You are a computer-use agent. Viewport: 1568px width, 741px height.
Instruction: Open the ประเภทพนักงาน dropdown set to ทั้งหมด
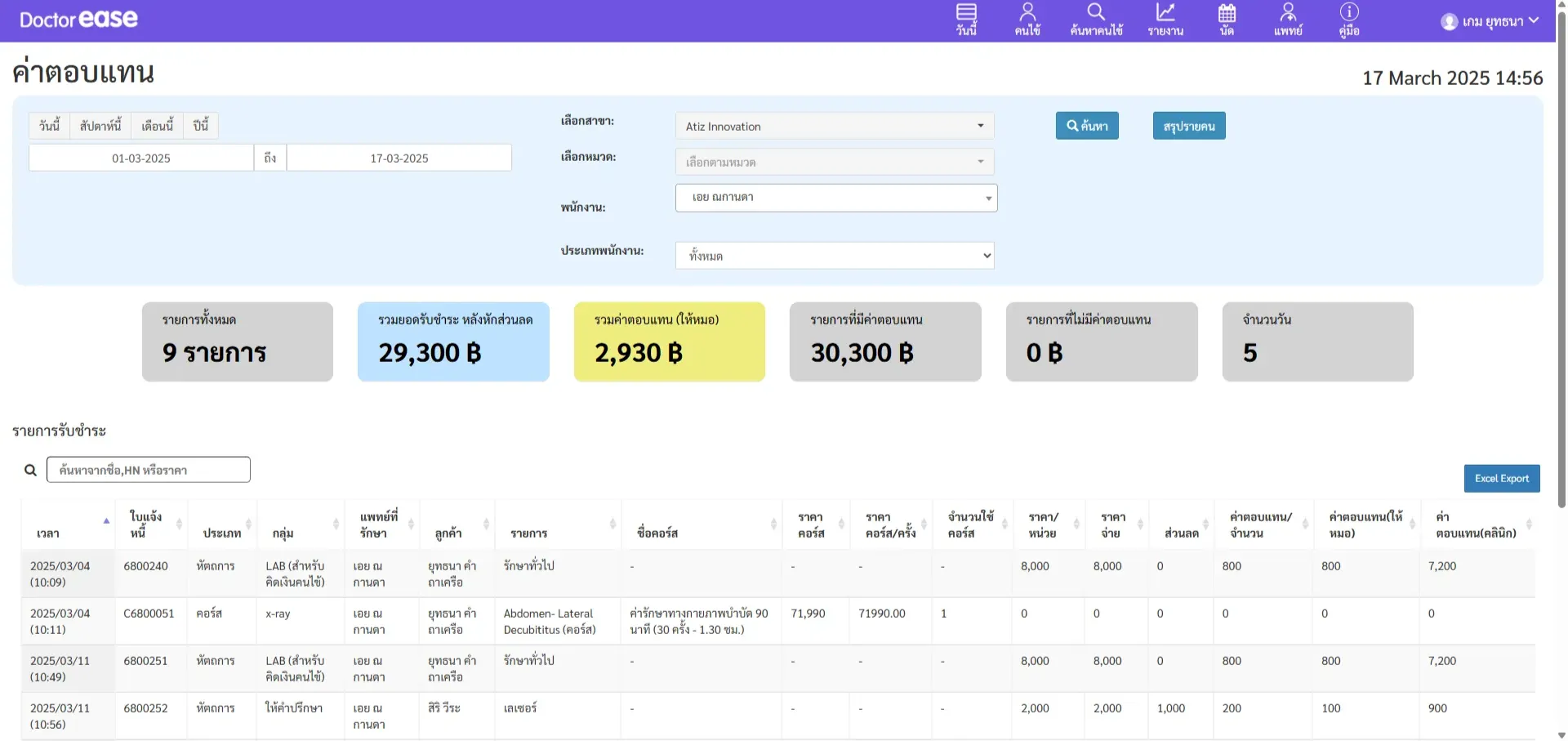[x=834, y=256]
